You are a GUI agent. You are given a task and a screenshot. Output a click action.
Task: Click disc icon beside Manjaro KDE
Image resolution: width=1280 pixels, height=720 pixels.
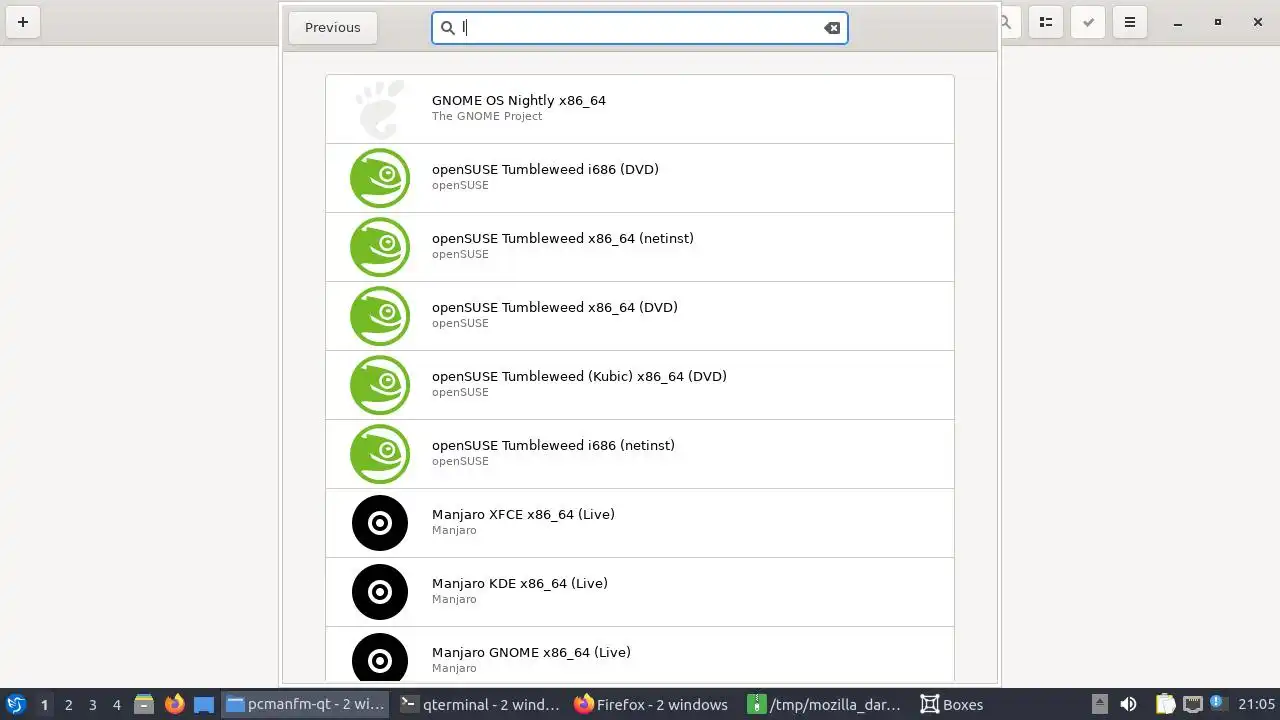pos(380,592)
